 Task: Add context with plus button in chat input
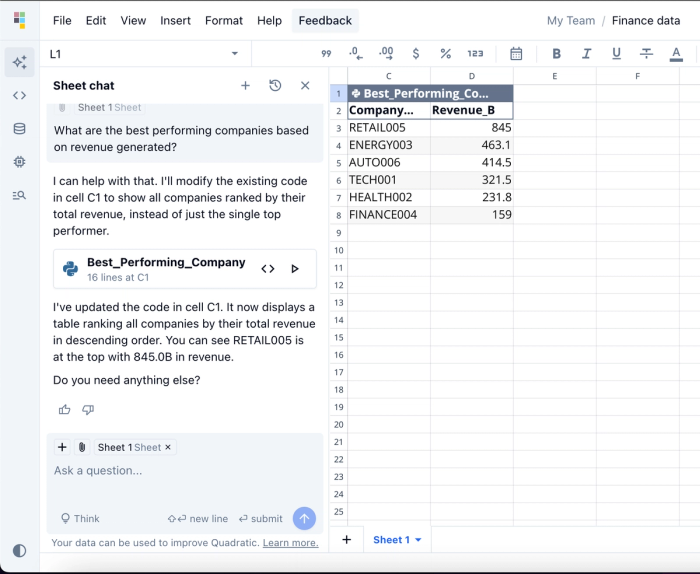pyautogui.click(x=62, y=447)
